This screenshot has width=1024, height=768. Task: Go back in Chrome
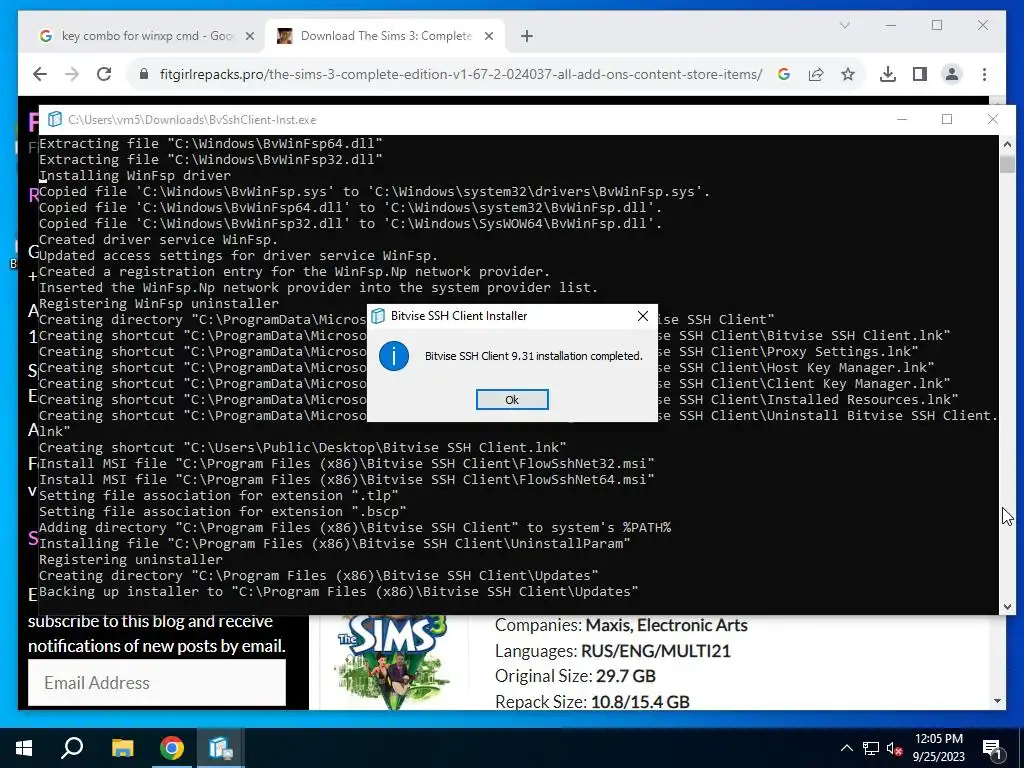point(40,74)
